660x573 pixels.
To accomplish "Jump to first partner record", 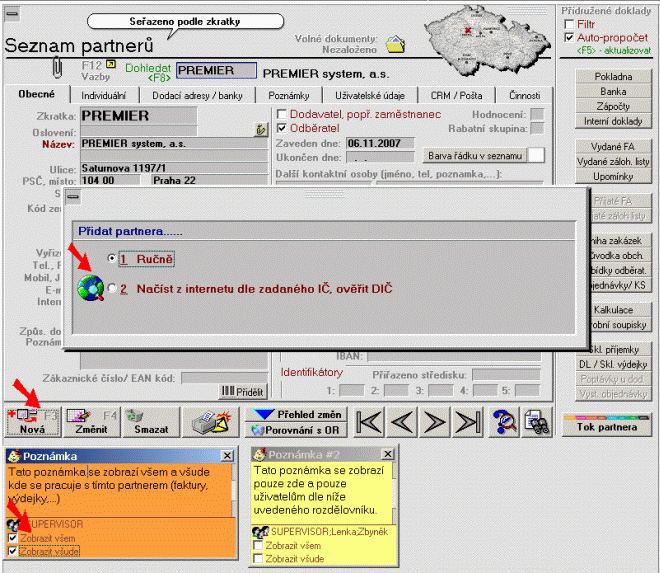I will click(369, 421).
